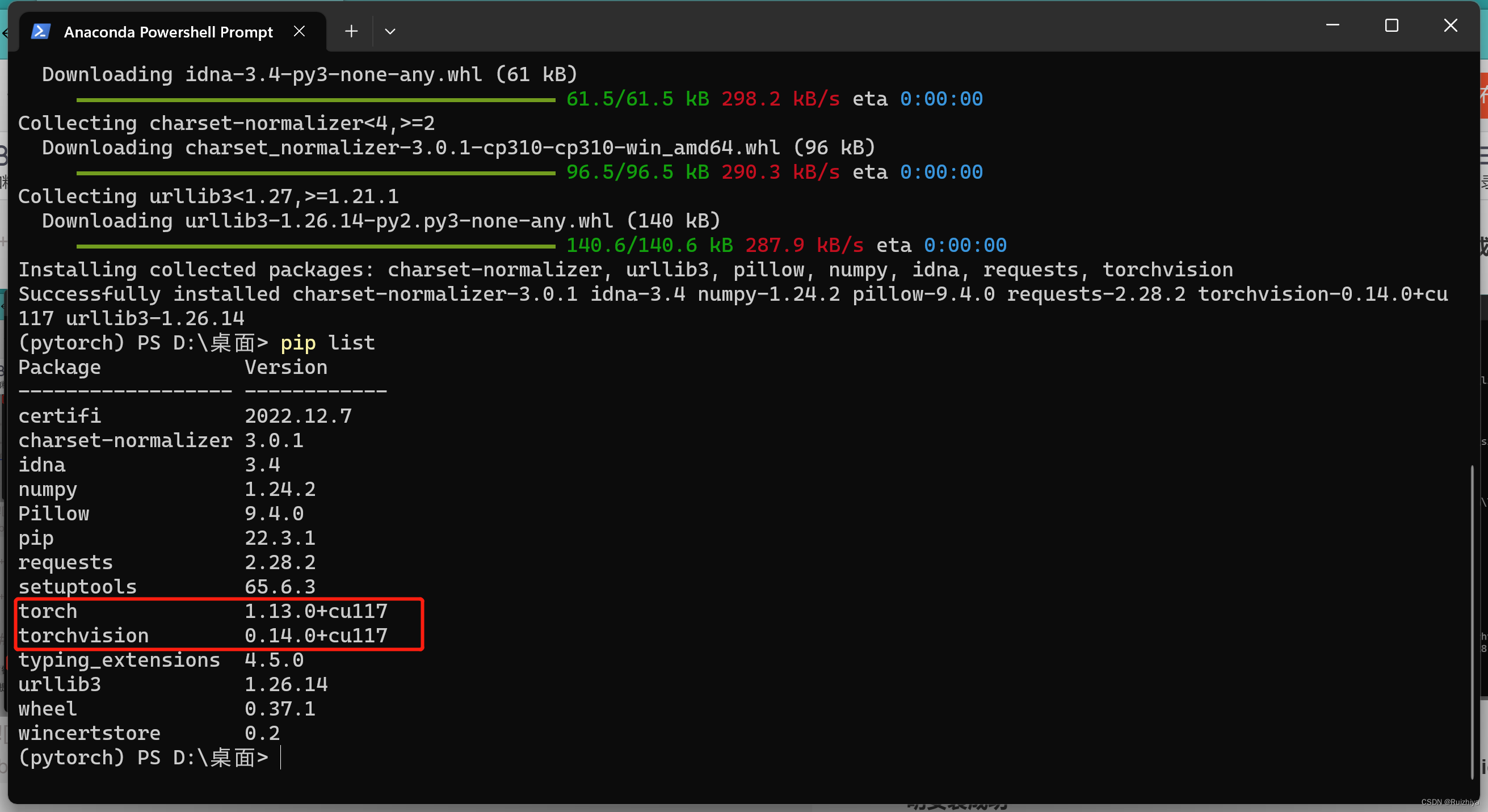Click the 'wincertstore' package name
1488x812 pixels.
click(90, 734)
